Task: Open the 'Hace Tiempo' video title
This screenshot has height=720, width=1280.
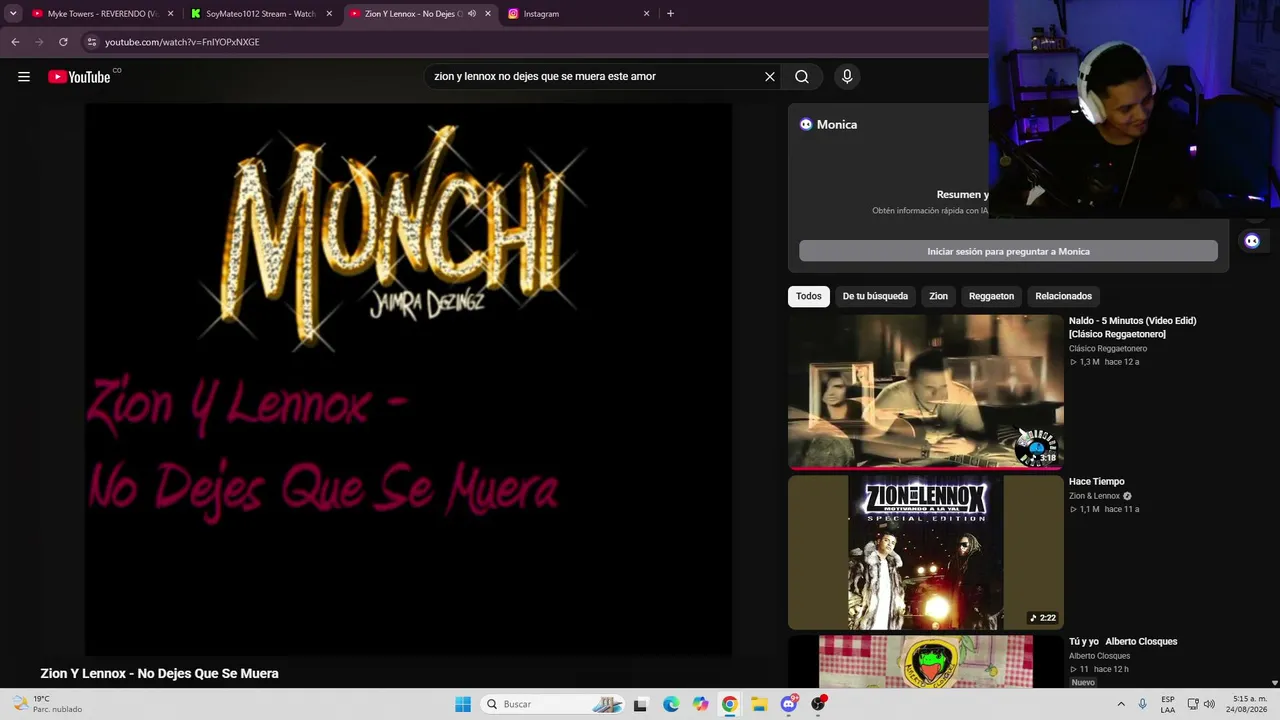Action: (x=1097, y=482)
